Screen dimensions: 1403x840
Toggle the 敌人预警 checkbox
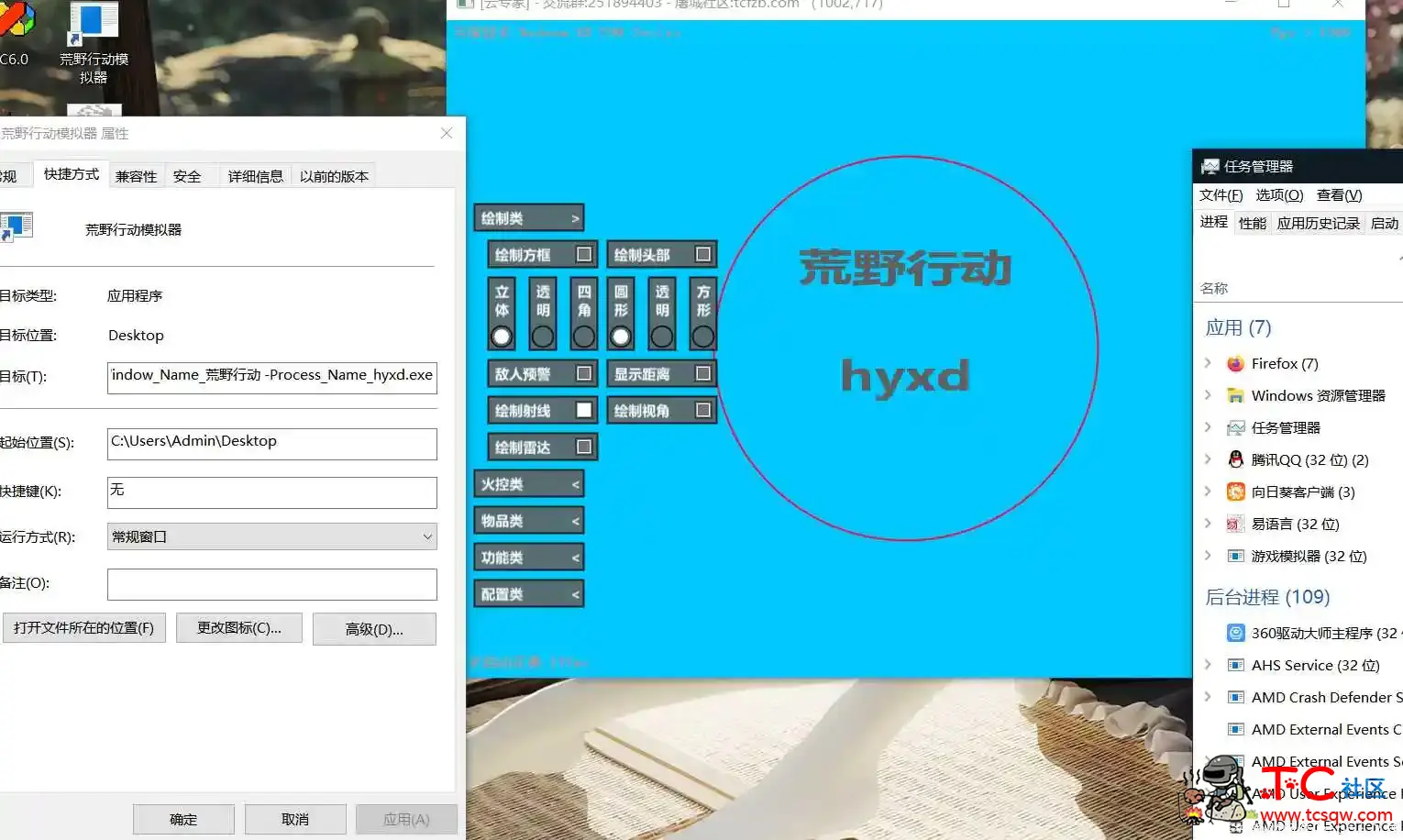584,373
